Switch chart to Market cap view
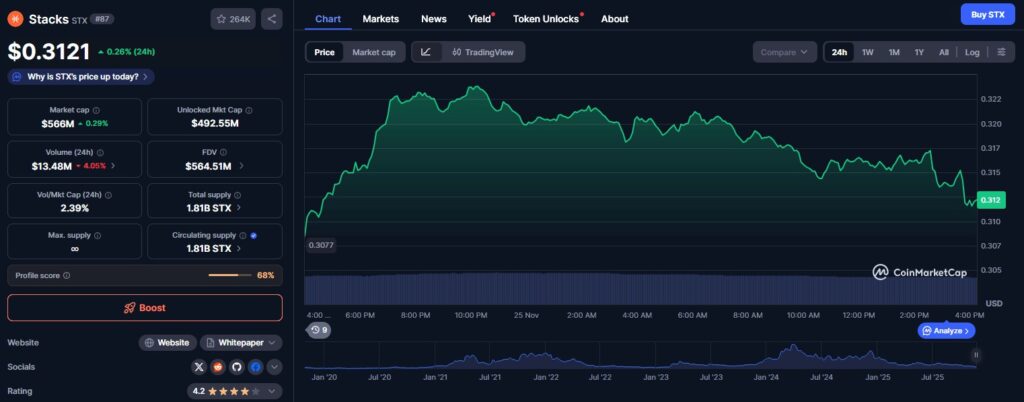Viewport: 1024px width, 402px height. coord(374,52)
